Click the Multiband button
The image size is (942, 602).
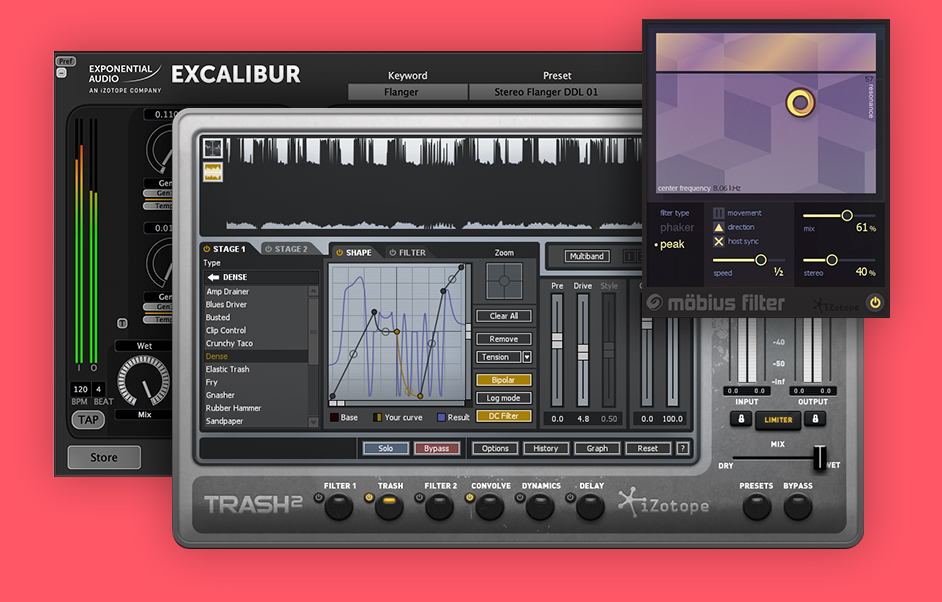[587, 256]
